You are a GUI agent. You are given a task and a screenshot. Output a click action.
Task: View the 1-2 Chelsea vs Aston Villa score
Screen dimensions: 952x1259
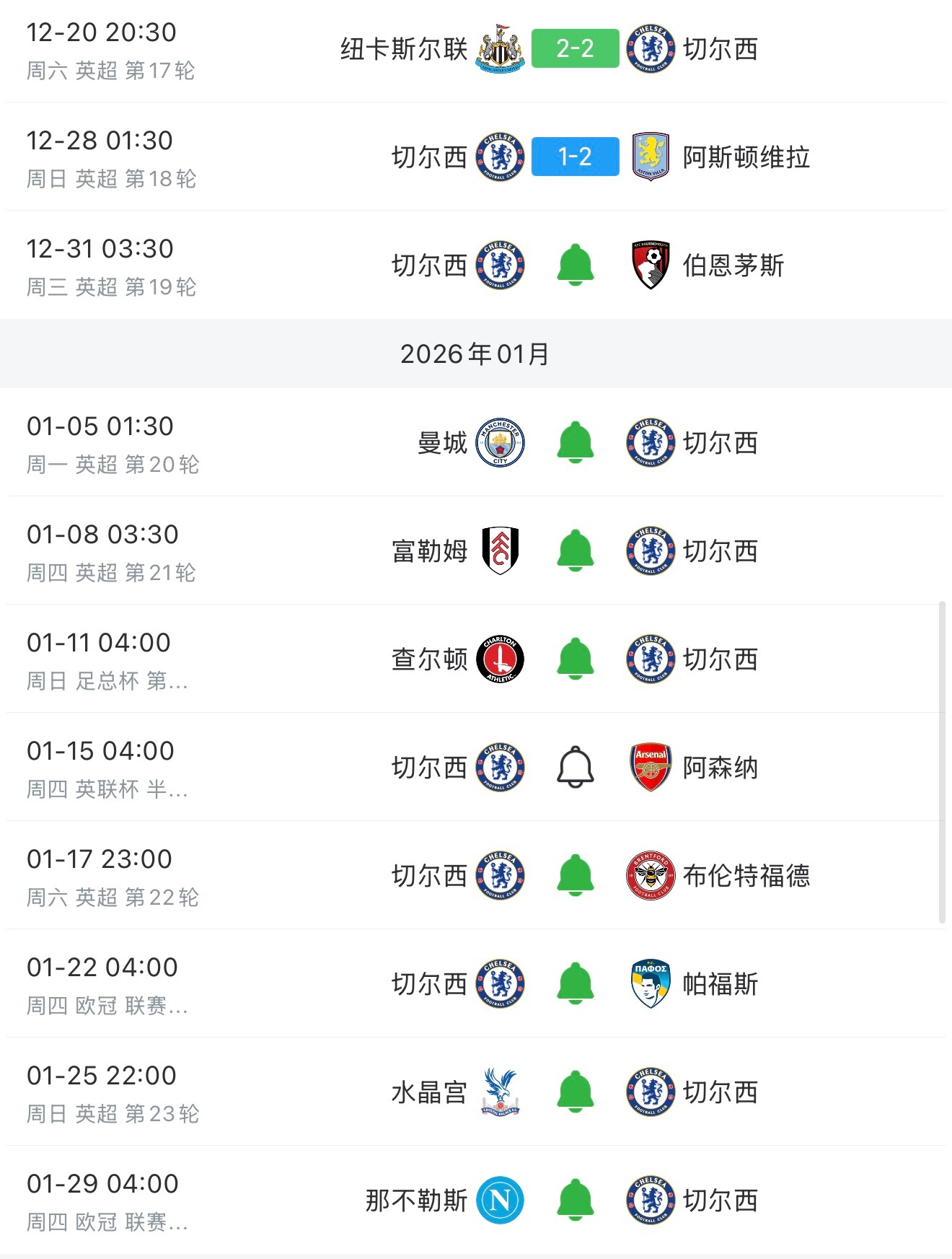576,157
